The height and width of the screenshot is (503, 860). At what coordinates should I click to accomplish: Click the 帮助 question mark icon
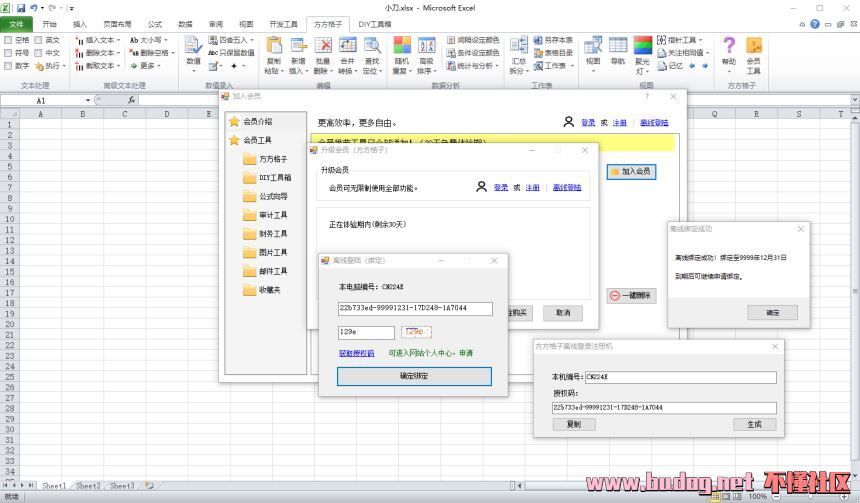[x=729, y=52]
